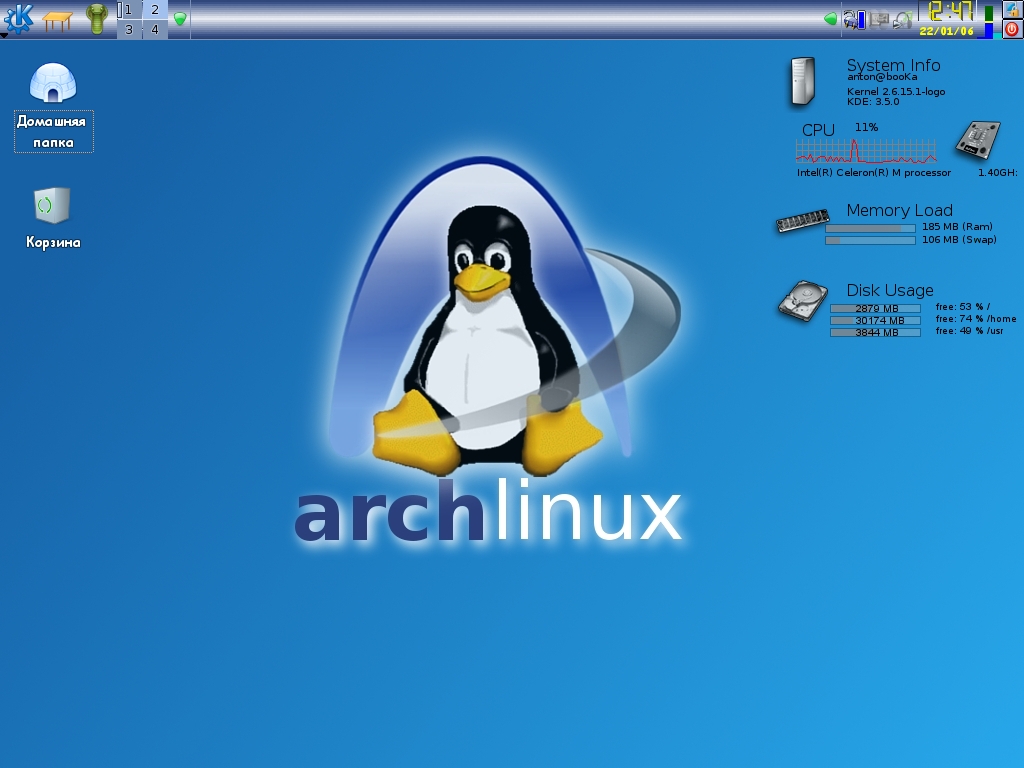Click the 3844 MB disk bar
The image size is (1024, 768).
pos(875,332)
